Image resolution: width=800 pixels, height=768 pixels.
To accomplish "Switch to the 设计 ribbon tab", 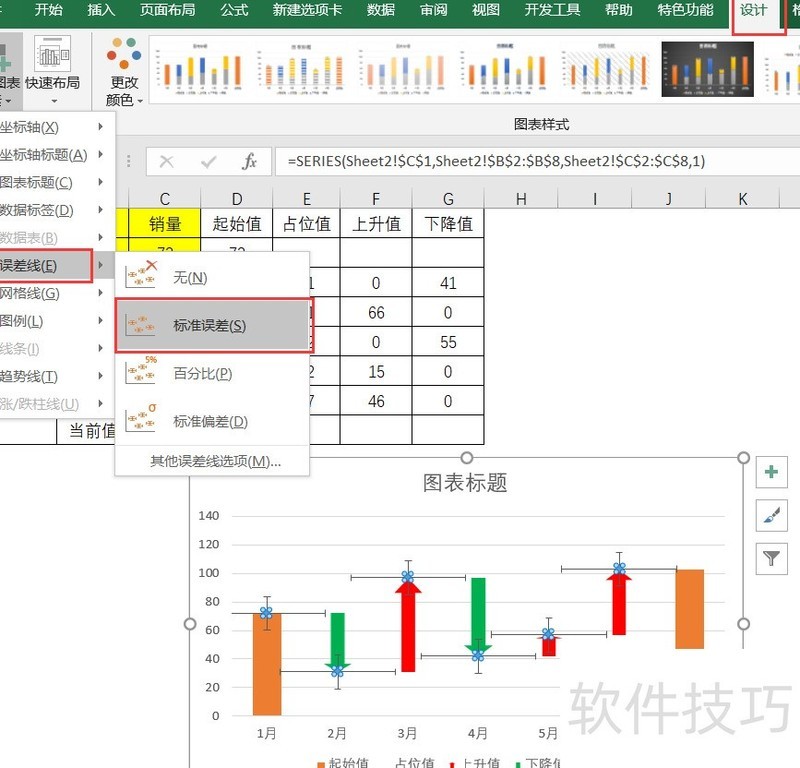I will (753, 11).
